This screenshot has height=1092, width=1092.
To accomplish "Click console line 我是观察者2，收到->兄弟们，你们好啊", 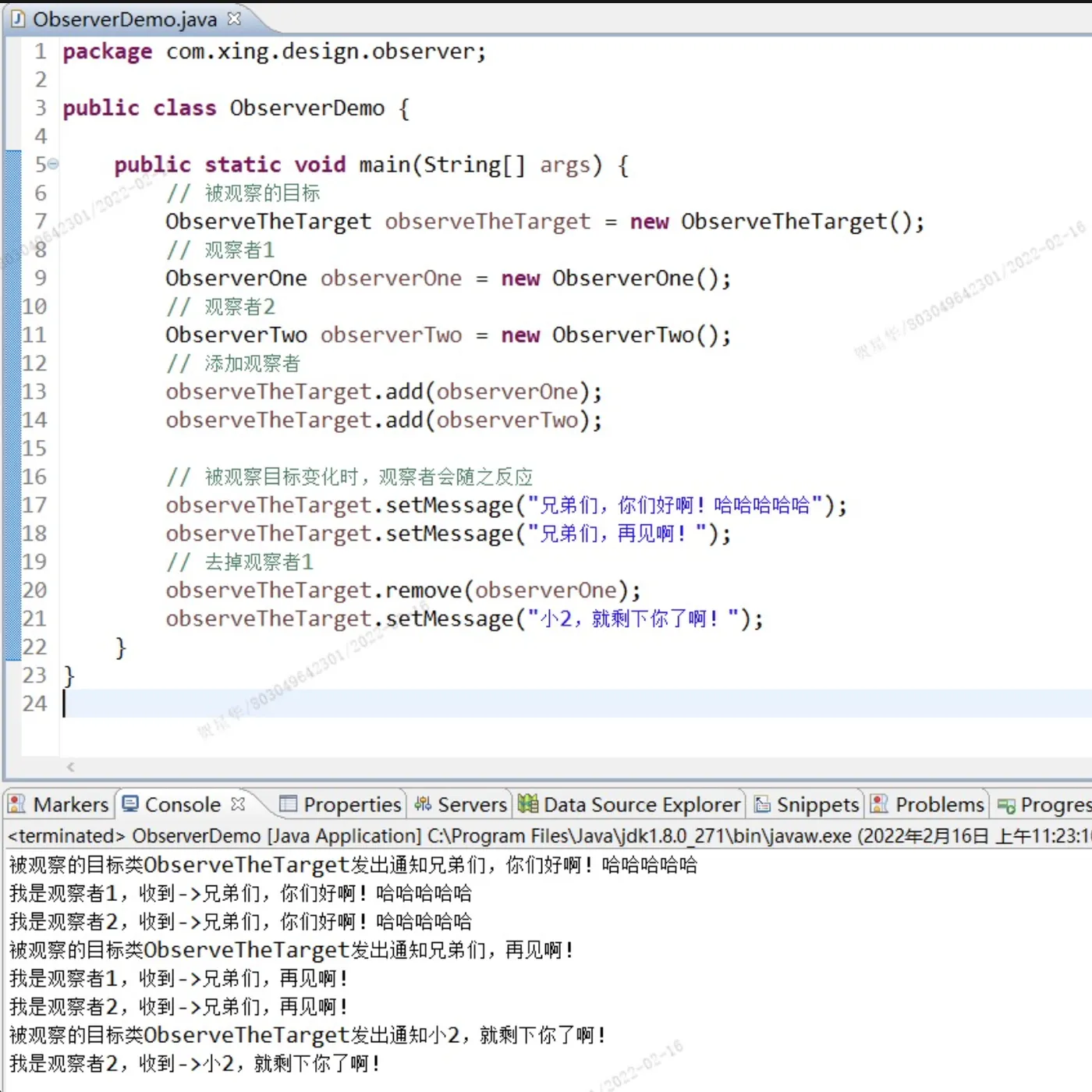I will (x=240, y=922).
